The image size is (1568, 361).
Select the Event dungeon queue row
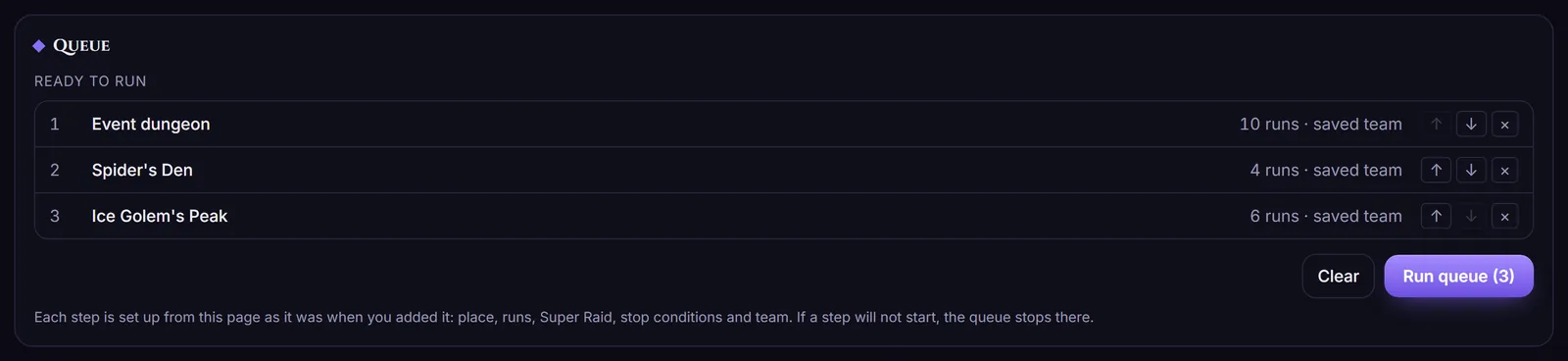[784, 125]
